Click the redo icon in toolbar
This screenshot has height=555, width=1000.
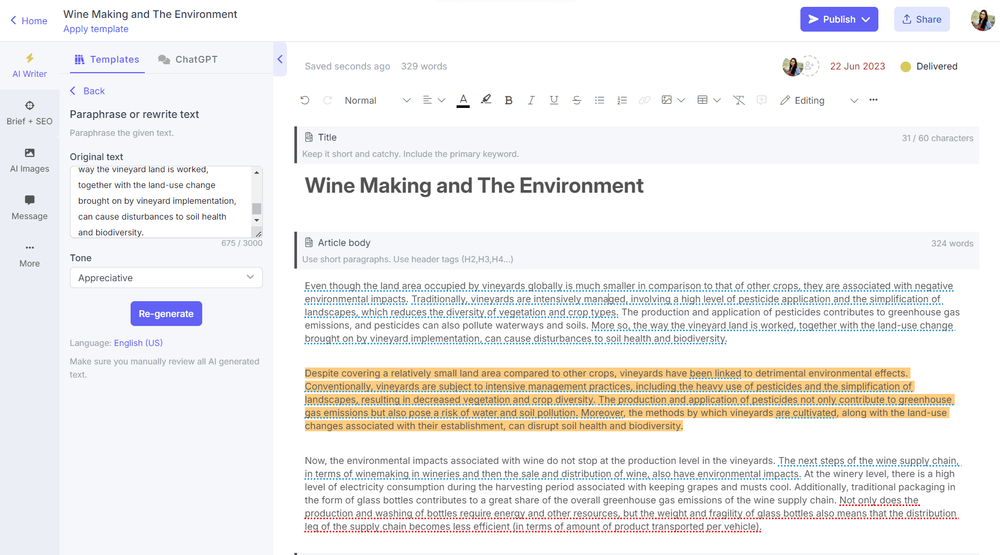tap(327, 100)
